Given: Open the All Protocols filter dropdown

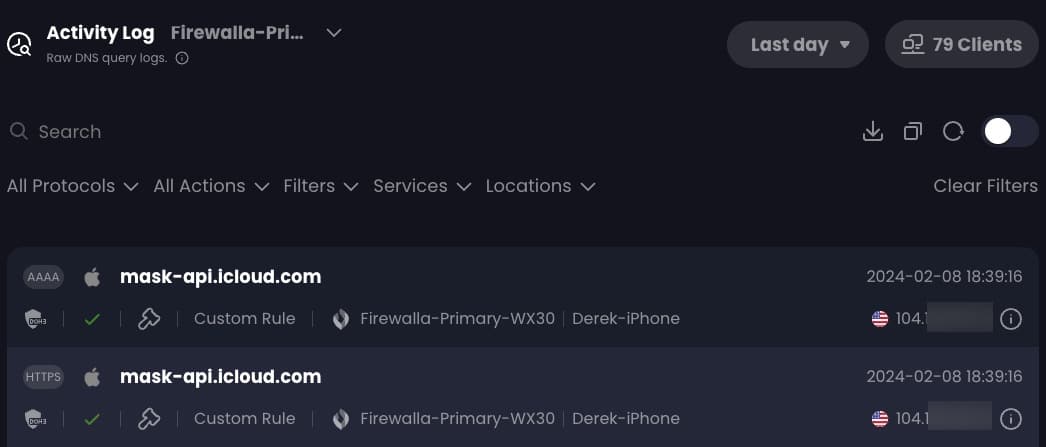Looking at the screenshot, I should [x=73, y=186].
